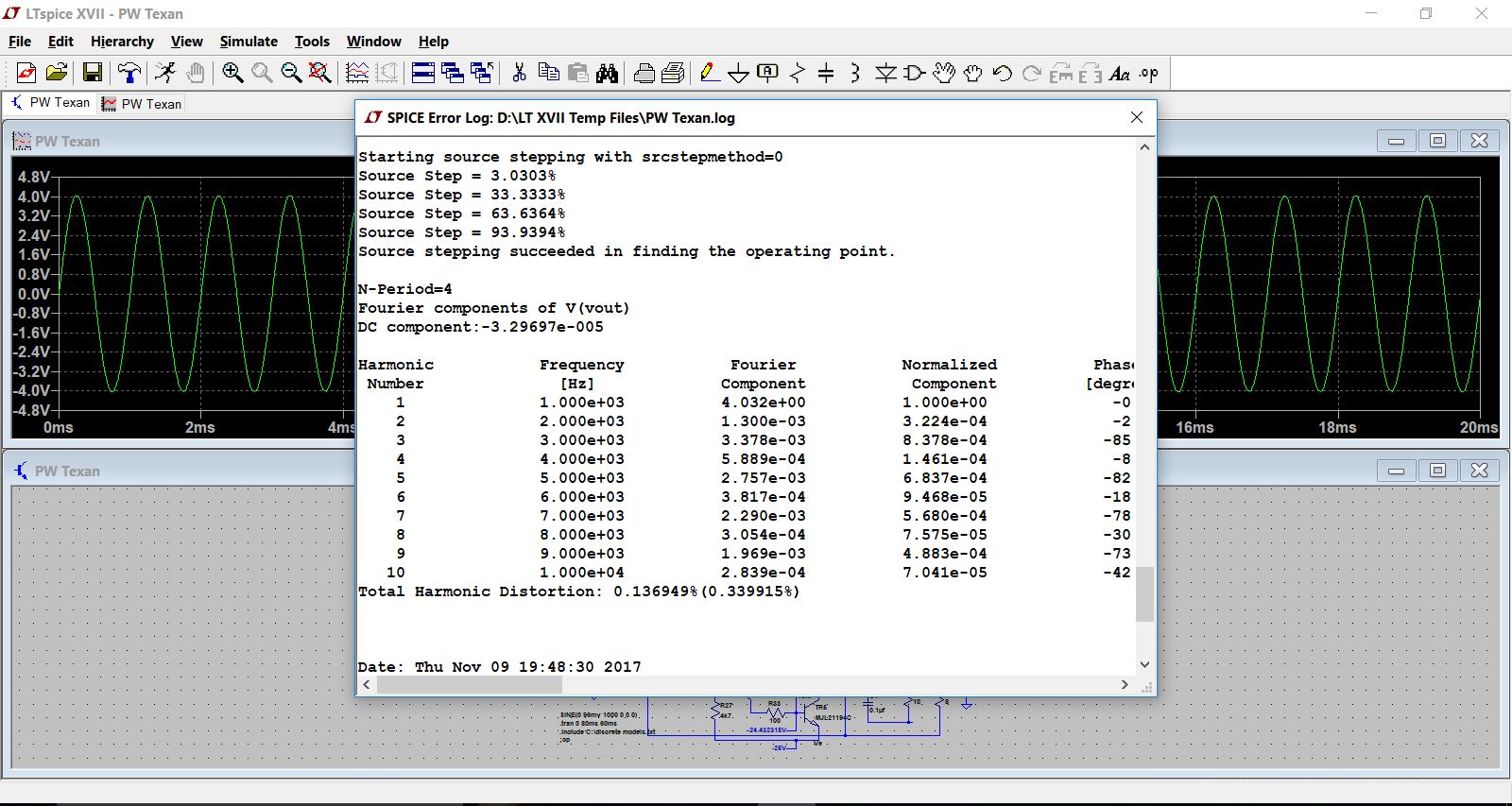Undo the last action
Image resolution: width=1512 pixels, height=806 pixels.
pos(1003,73)
